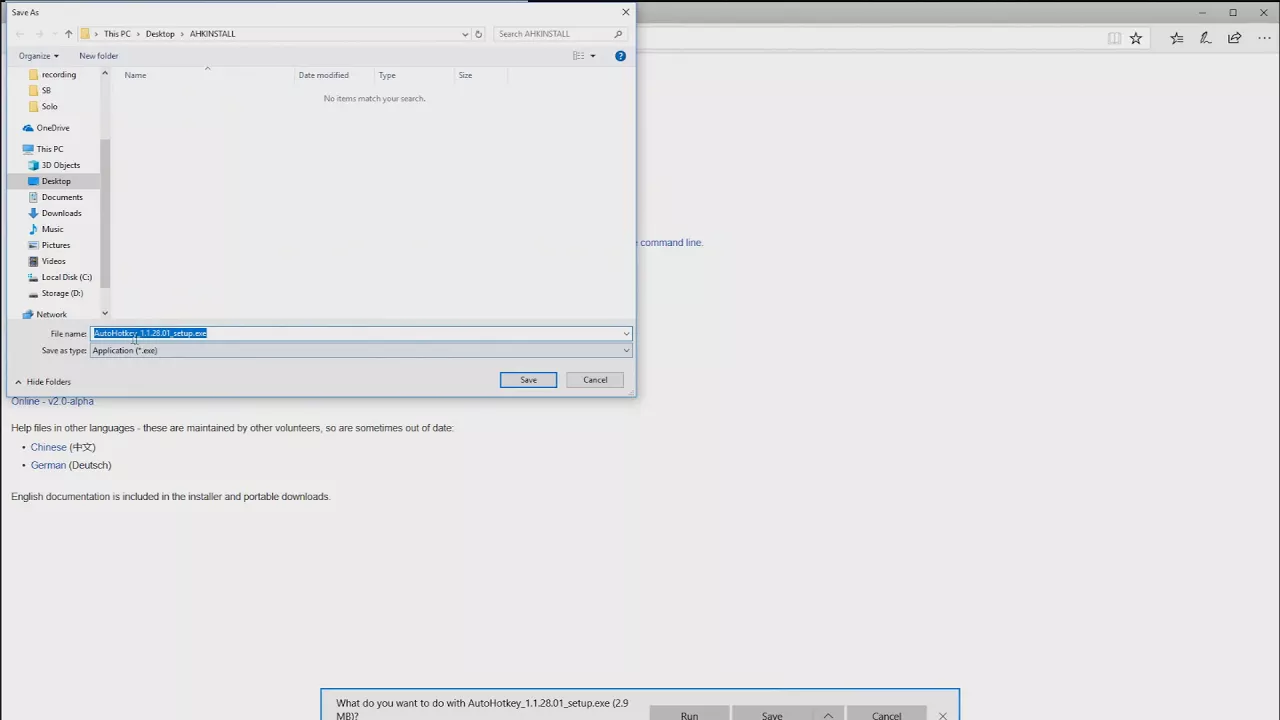Image resolution: width=1280 pixels, height=720 pixels.
Task: Click the Forward arrow in Save As dialog
Action: click(x=40, y=34)
